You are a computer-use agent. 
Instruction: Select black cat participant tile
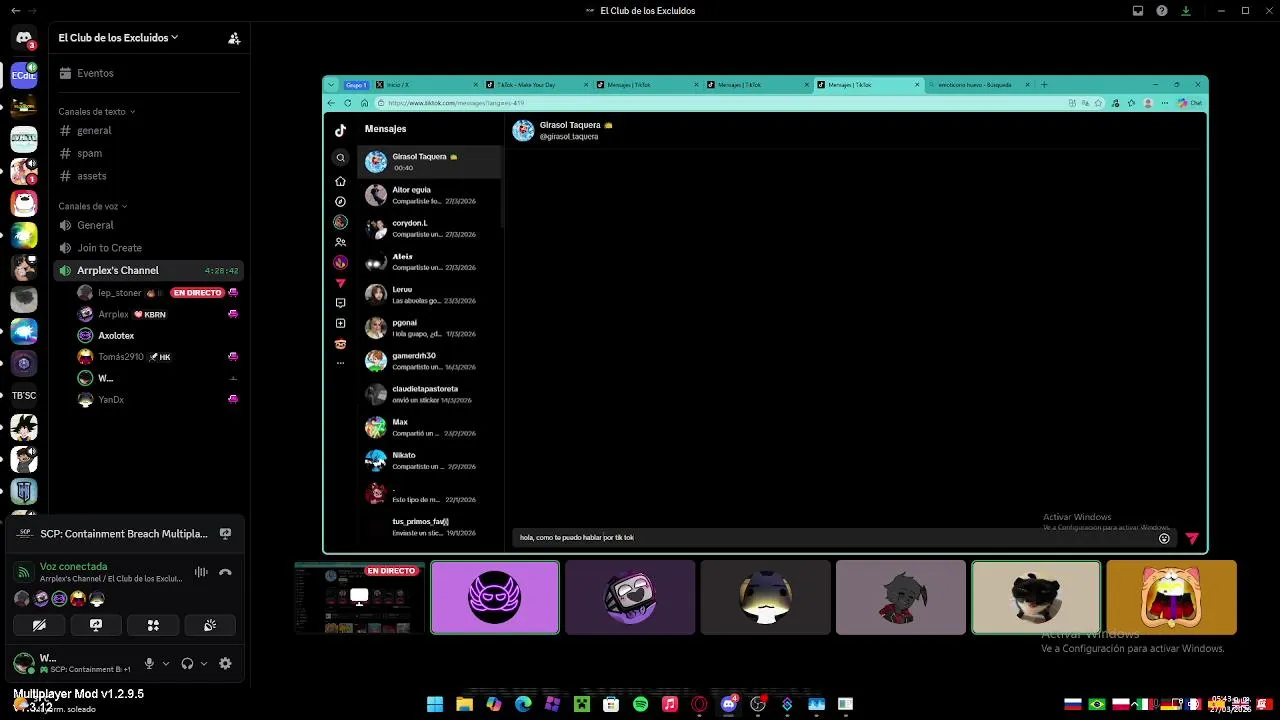pyautogui.click(x=1036, y=598)
